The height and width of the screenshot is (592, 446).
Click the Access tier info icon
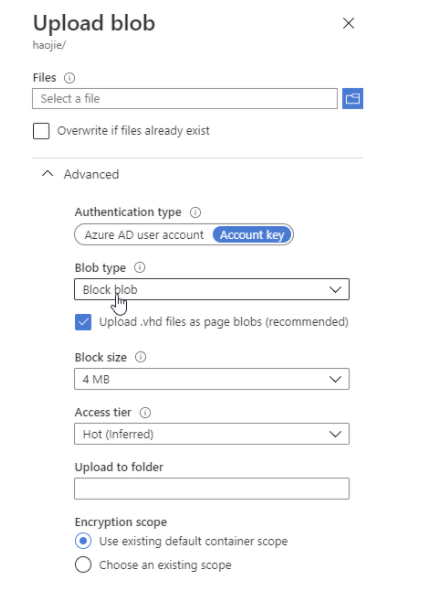point(145,412)
